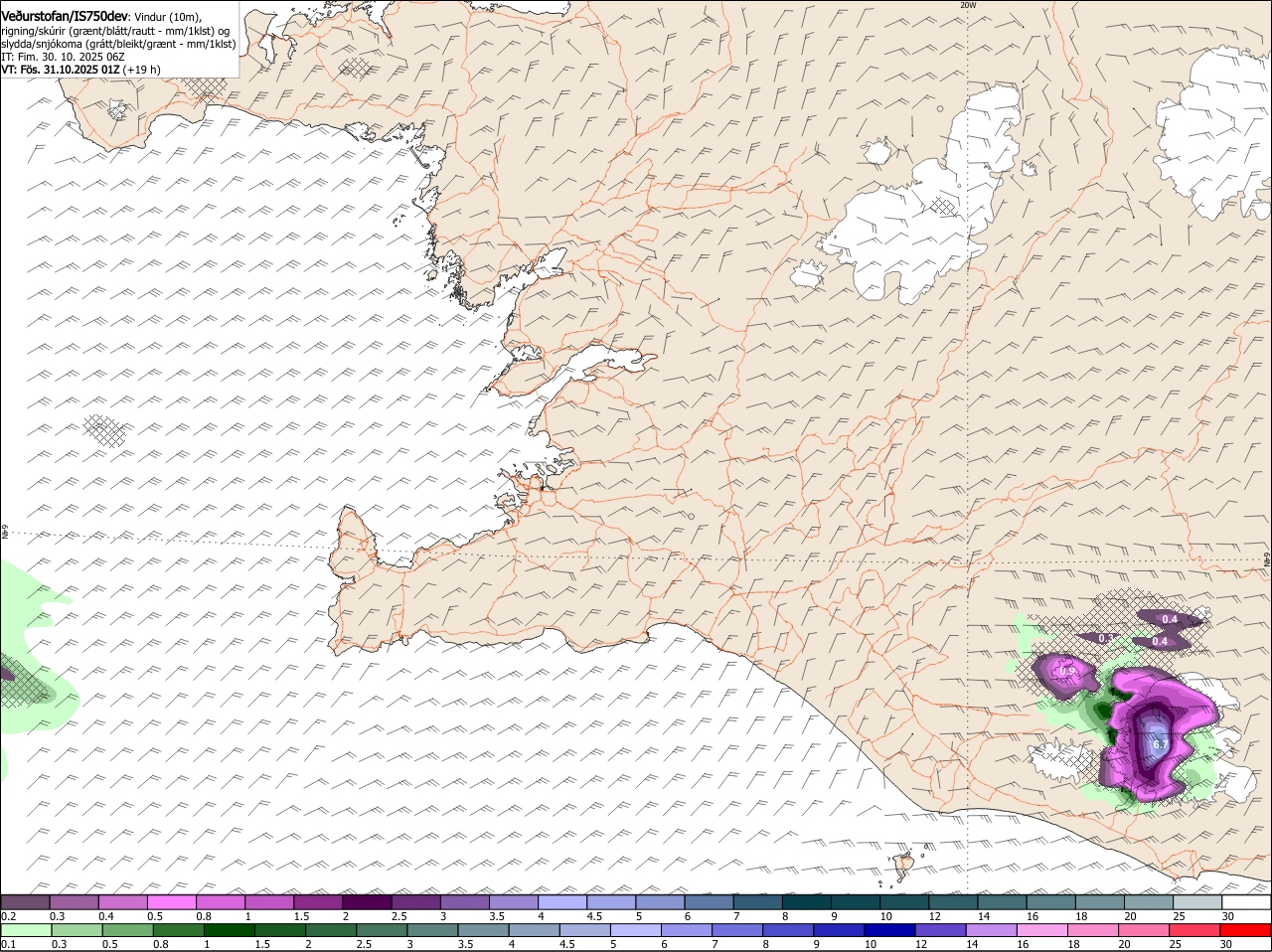Select the 'Vindur (10m),' wind description text

(167, 17)
